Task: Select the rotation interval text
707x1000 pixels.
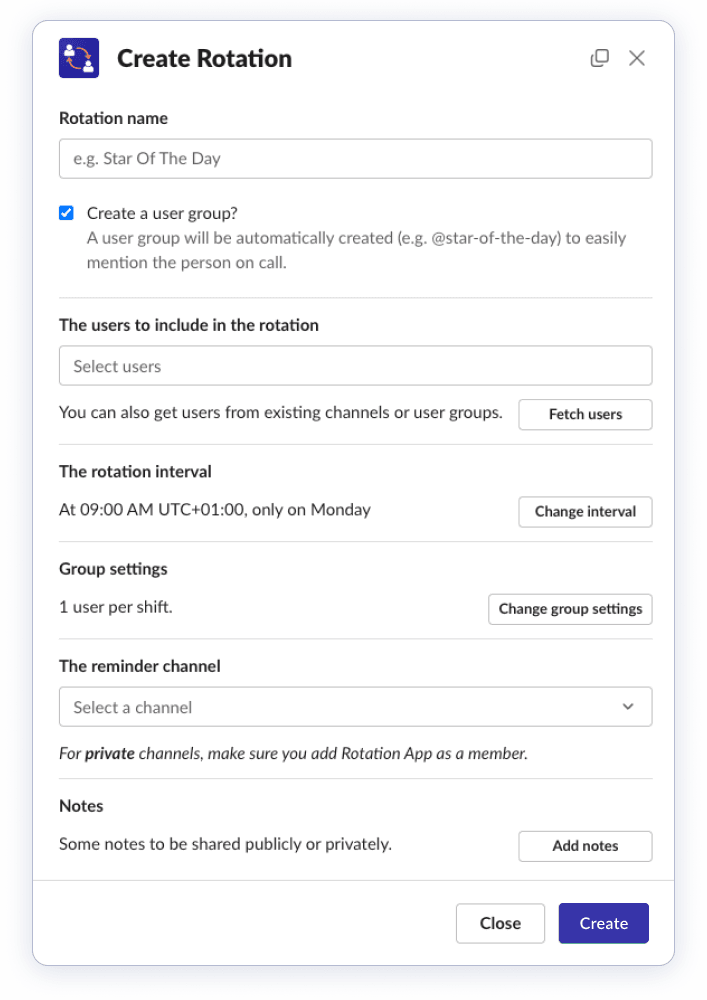Action: click(214, 509)
